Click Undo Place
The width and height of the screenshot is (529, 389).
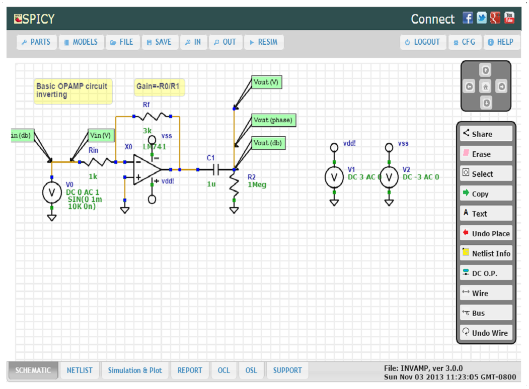486,233
